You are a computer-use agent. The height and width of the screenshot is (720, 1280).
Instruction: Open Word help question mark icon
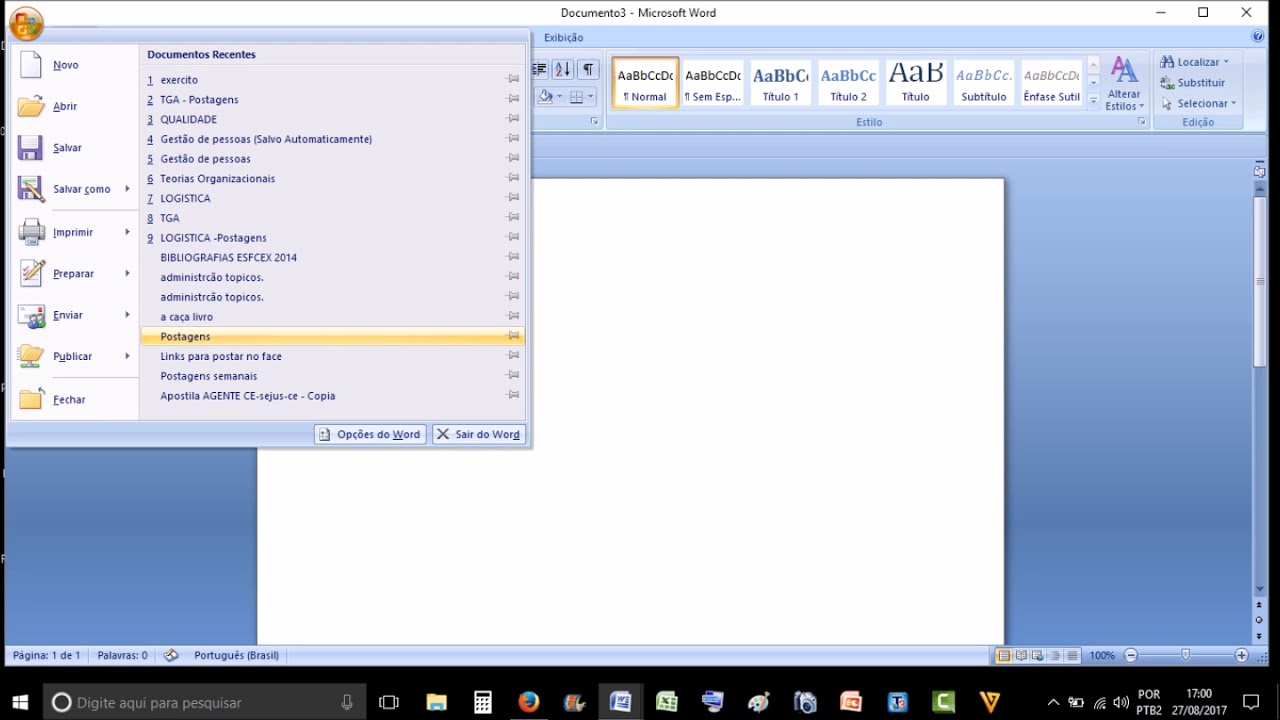(x=1258, y=37)
